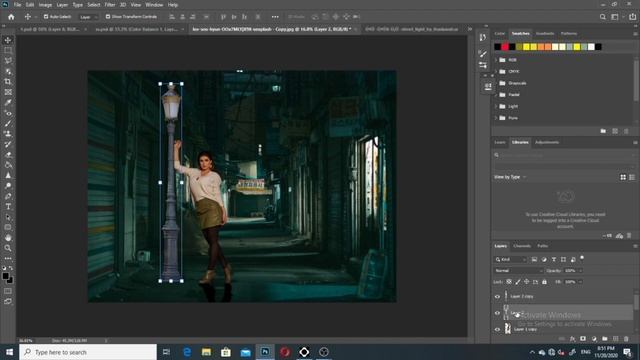The height and width of the screenshot is (360, 640).
Task: Select the Lasso tool
Action: [x=8, y=60]
